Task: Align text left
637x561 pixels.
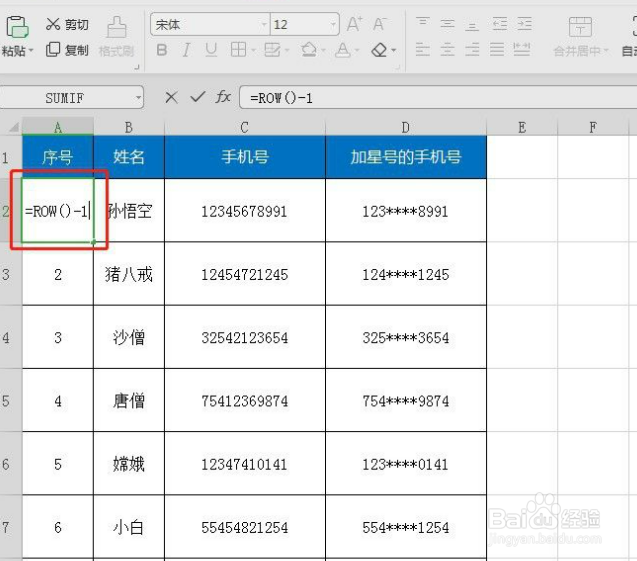Action: click(x=422, y=50)
